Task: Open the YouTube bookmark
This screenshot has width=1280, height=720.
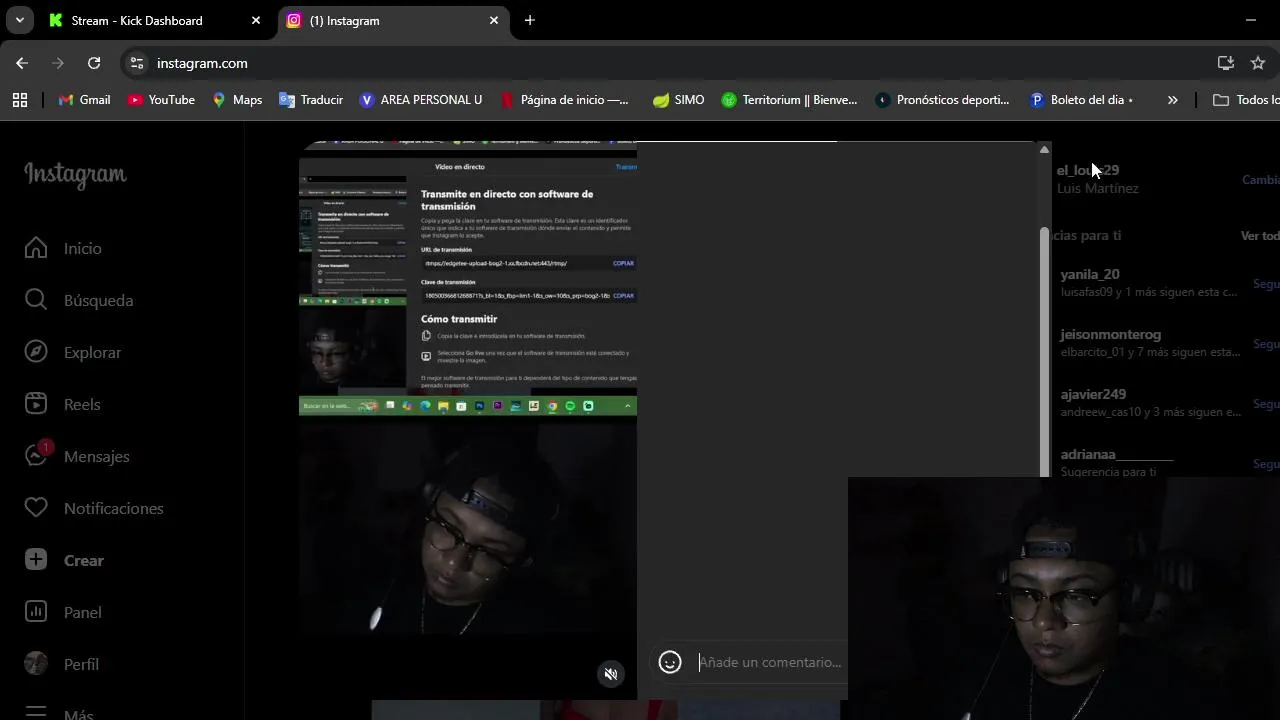Action: pos(161,100)
